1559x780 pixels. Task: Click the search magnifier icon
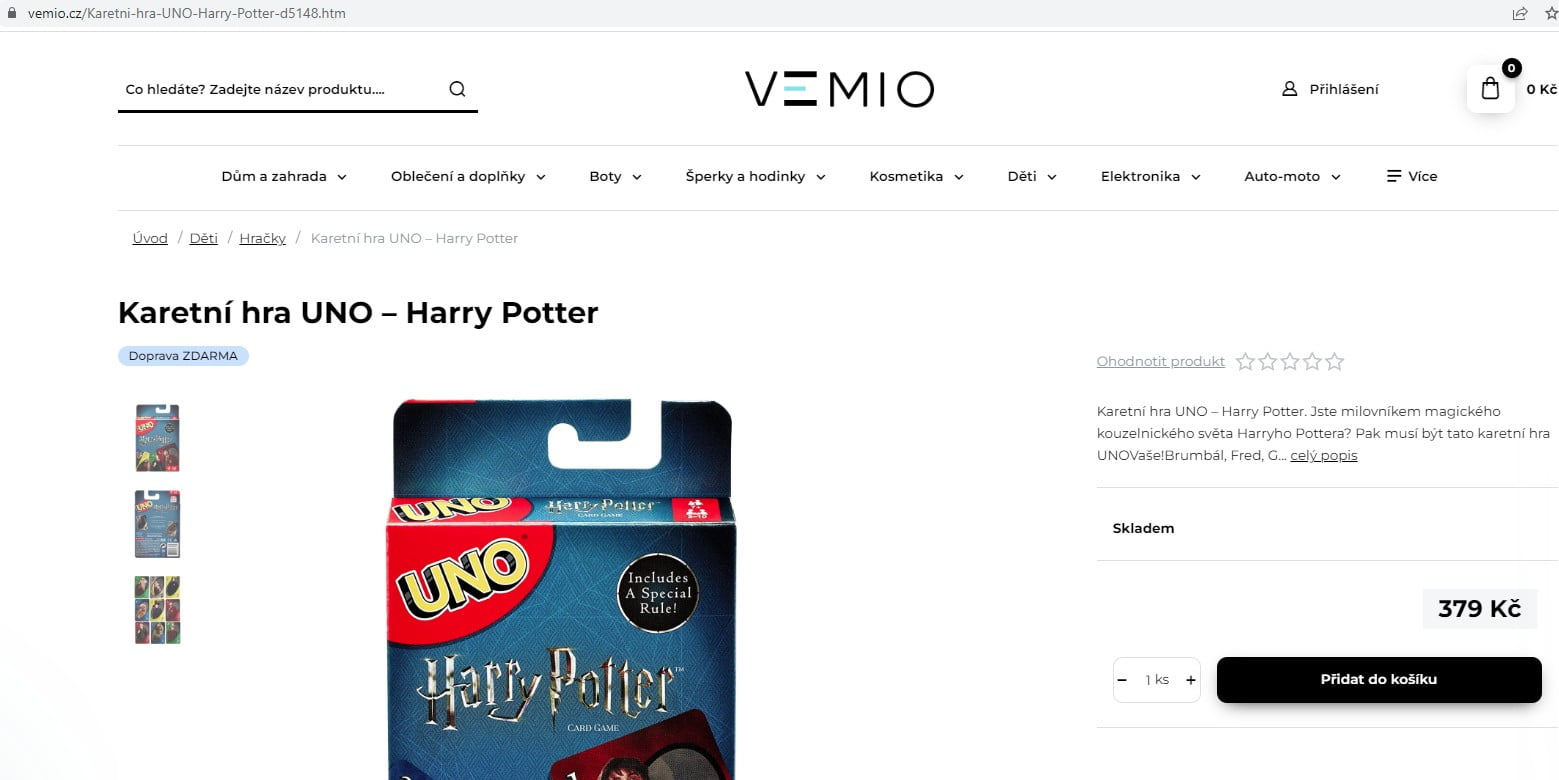[457, 89]
